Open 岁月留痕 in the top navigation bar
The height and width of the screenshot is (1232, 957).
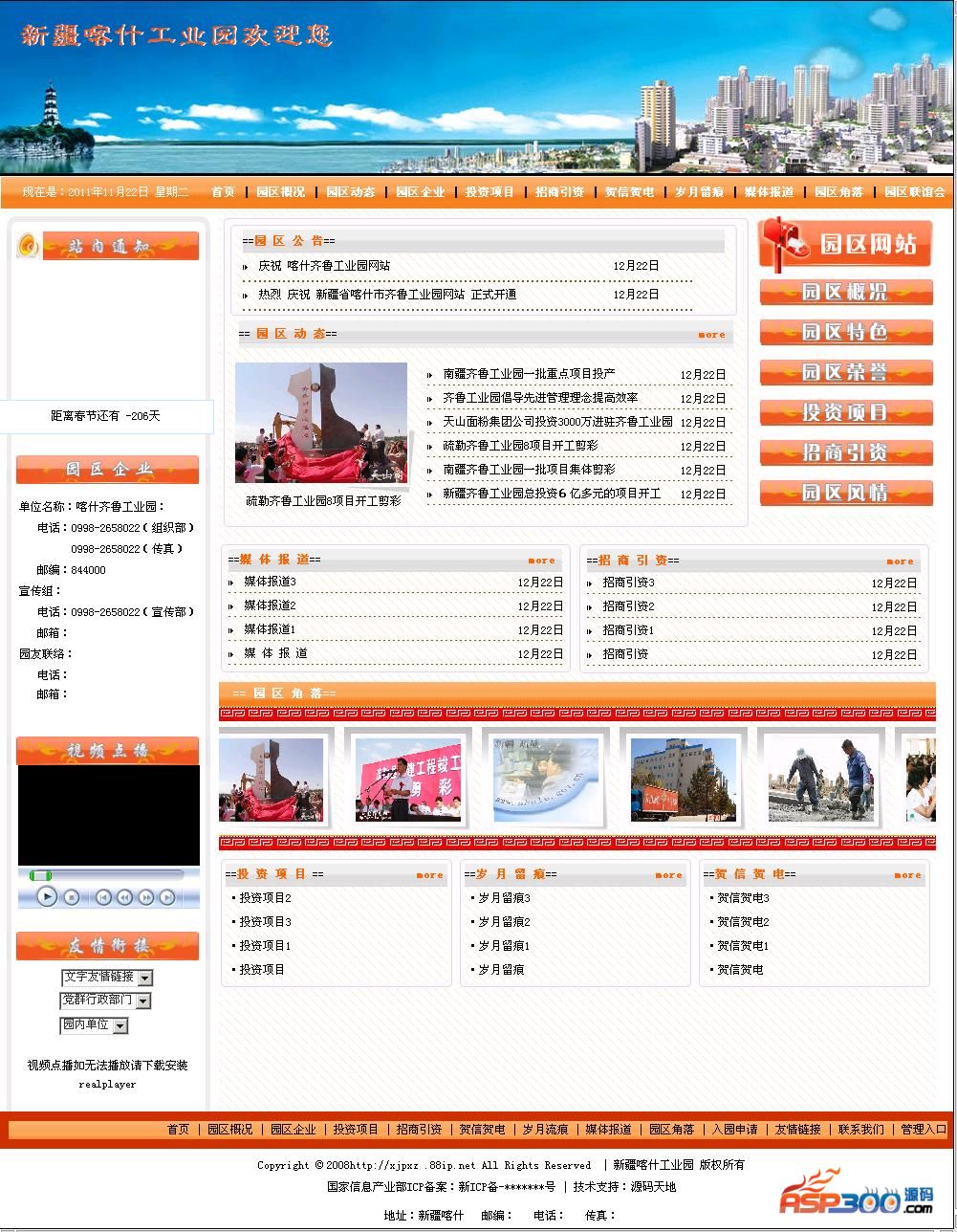coord(699,192)
